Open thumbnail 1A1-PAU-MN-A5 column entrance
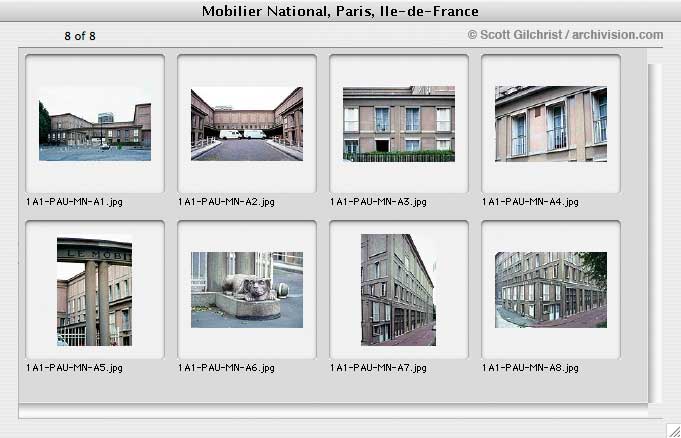The height and width of the screenshot is (438, 681). (95, 290)
